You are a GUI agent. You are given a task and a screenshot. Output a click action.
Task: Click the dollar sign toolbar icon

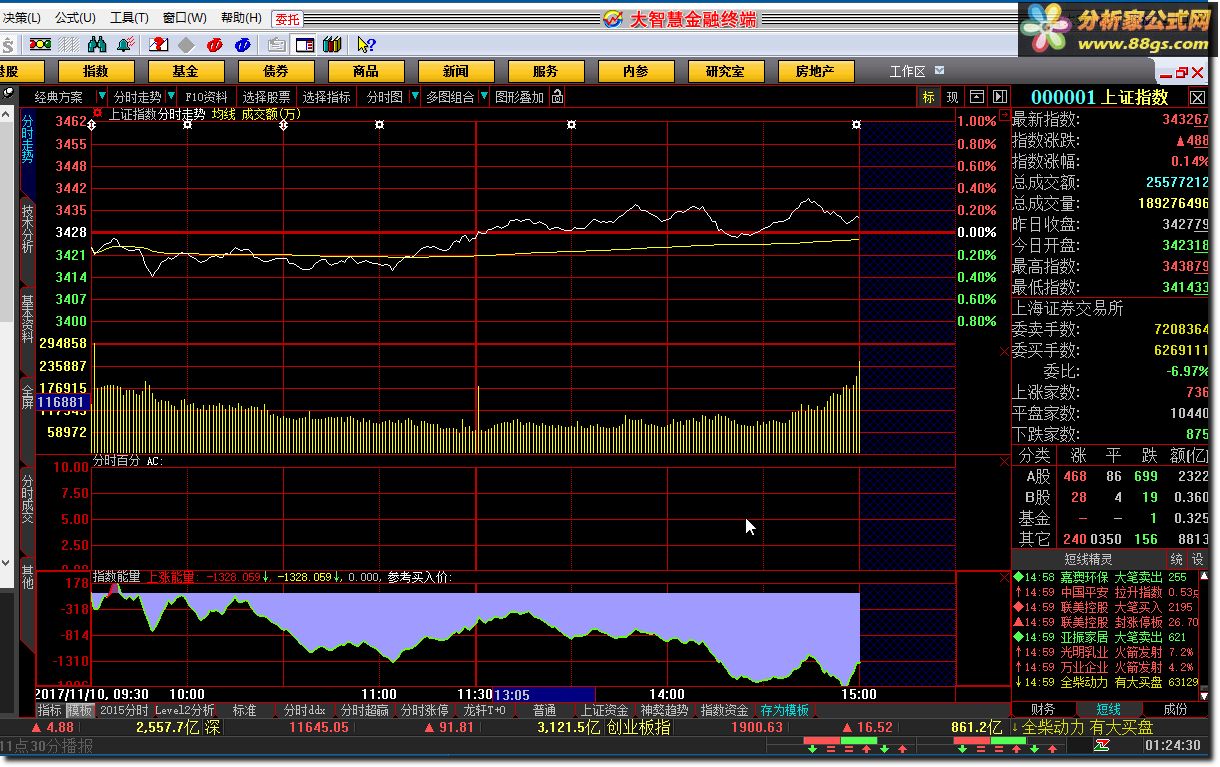[7, 44]
